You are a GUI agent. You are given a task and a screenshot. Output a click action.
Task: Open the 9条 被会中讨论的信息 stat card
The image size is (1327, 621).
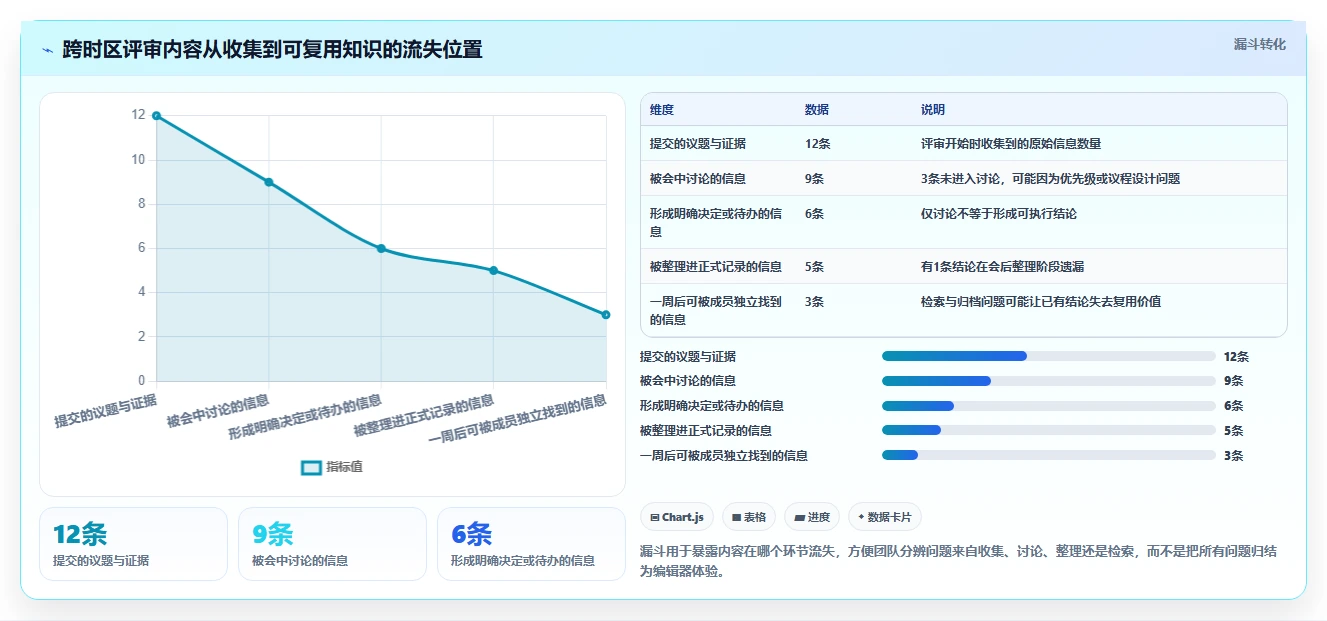point(332,544)
